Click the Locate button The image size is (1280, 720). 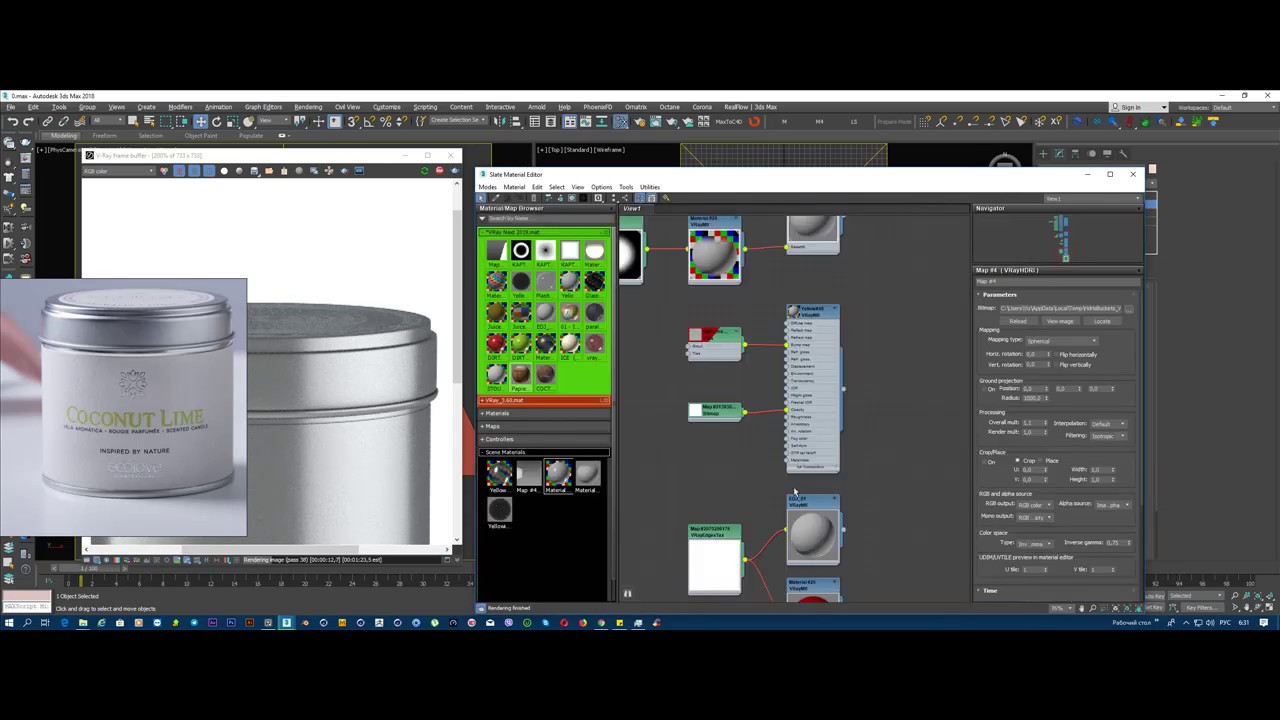pos(1101,321)
